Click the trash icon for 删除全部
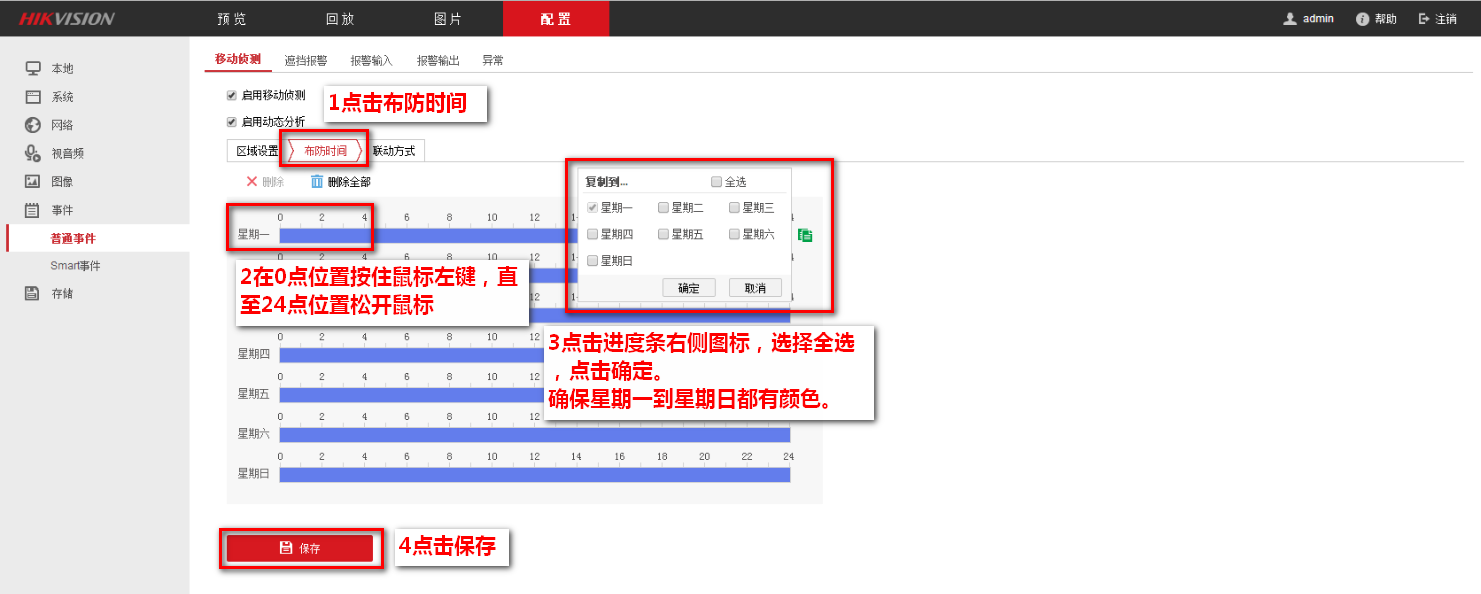The image size is (1481, 594). coord(317,182)
